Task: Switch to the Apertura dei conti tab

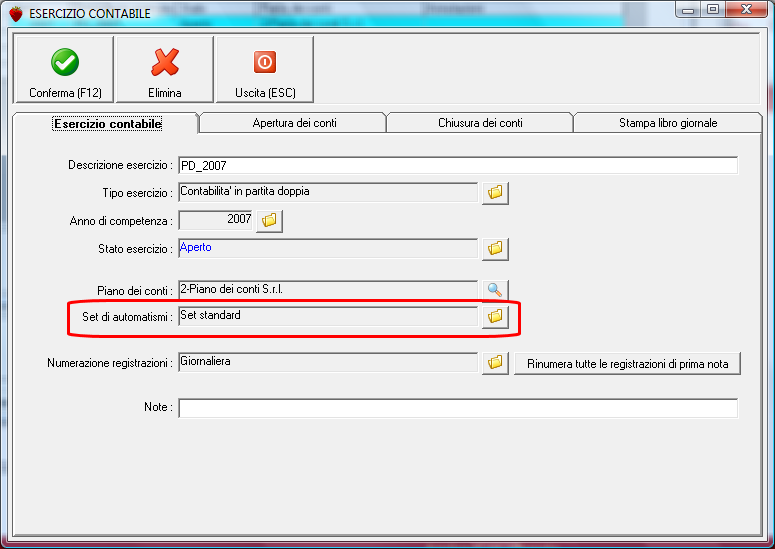Action: (x=294, y=123)
